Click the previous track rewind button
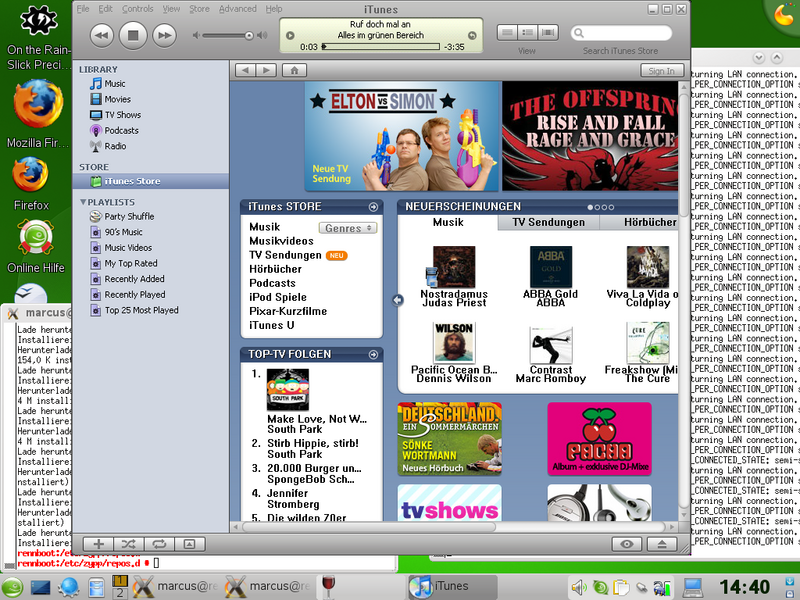 101,35
